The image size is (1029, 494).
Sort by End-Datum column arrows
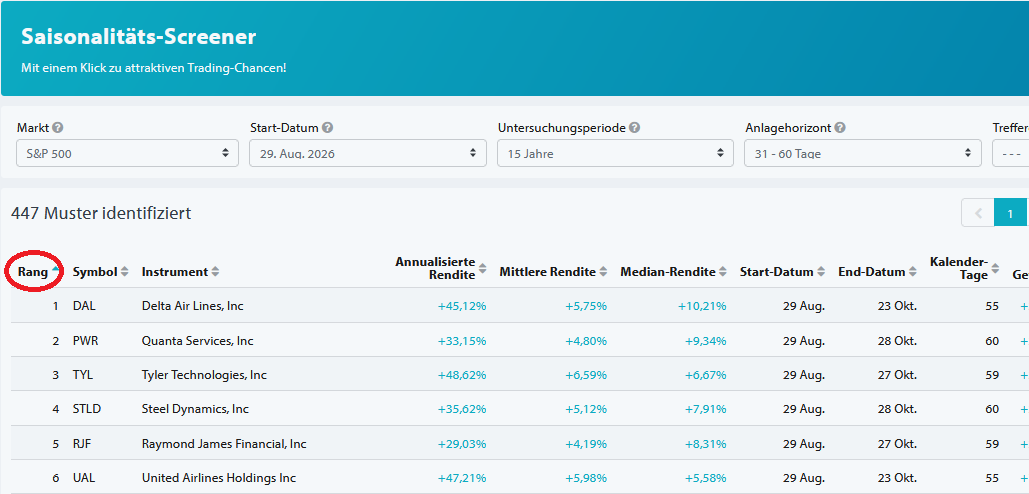913,272
